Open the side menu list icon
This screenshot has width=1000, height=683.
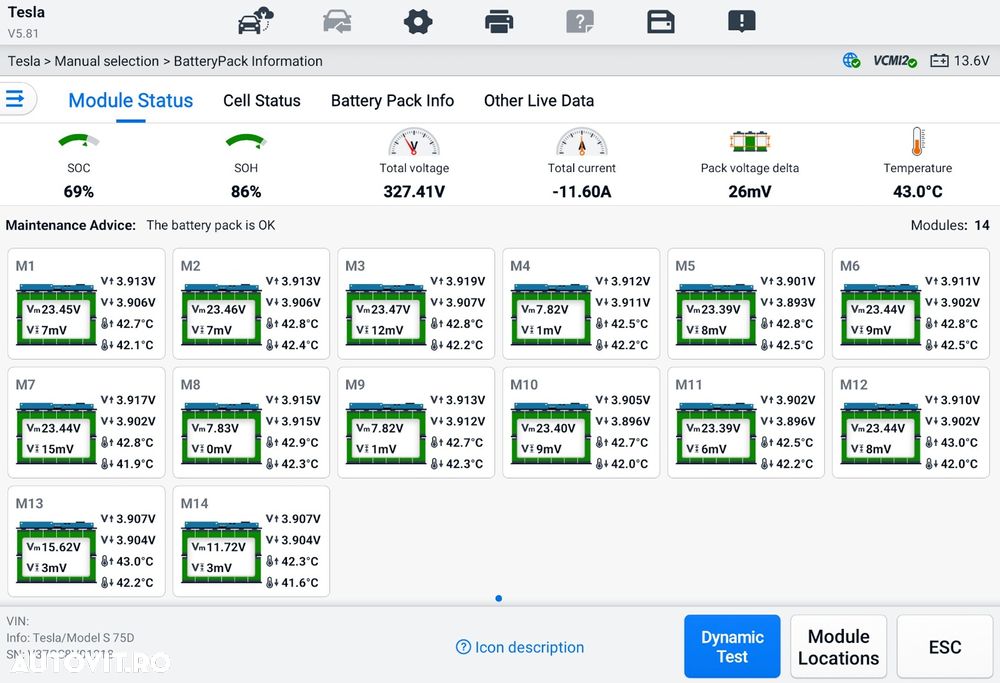click(15, 99)
